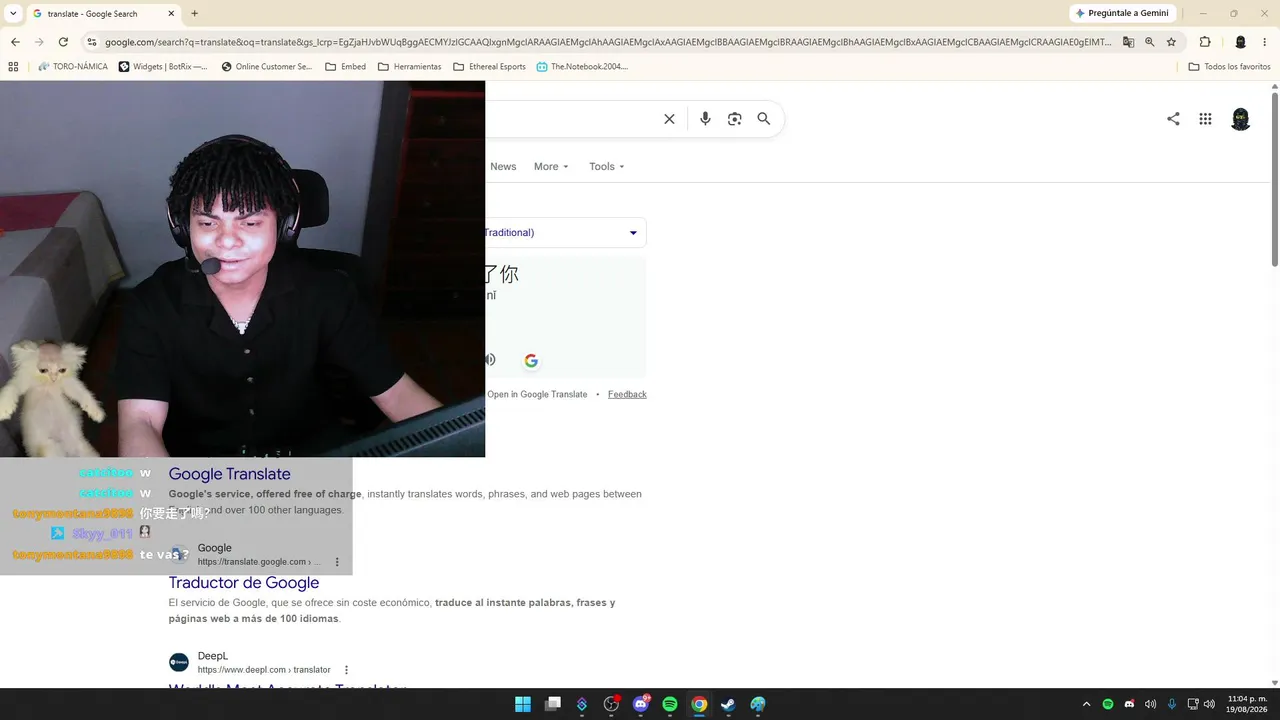
Task: Open the Chrome profile menu
Action: [x=1240, y=42]
